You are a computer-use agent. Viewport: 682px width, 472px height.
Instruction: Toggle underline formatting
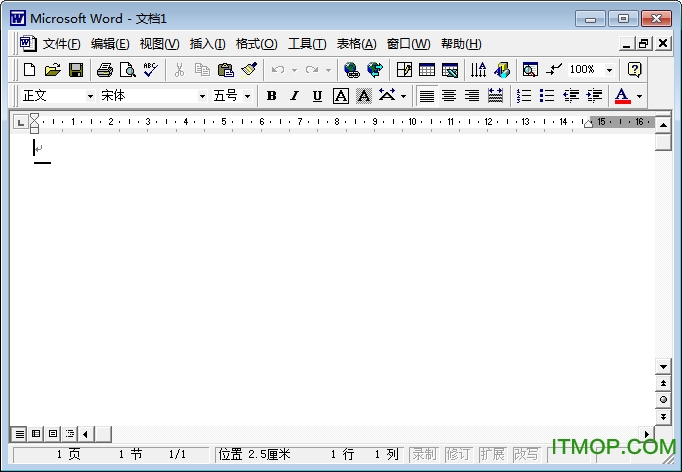(318, 96)
